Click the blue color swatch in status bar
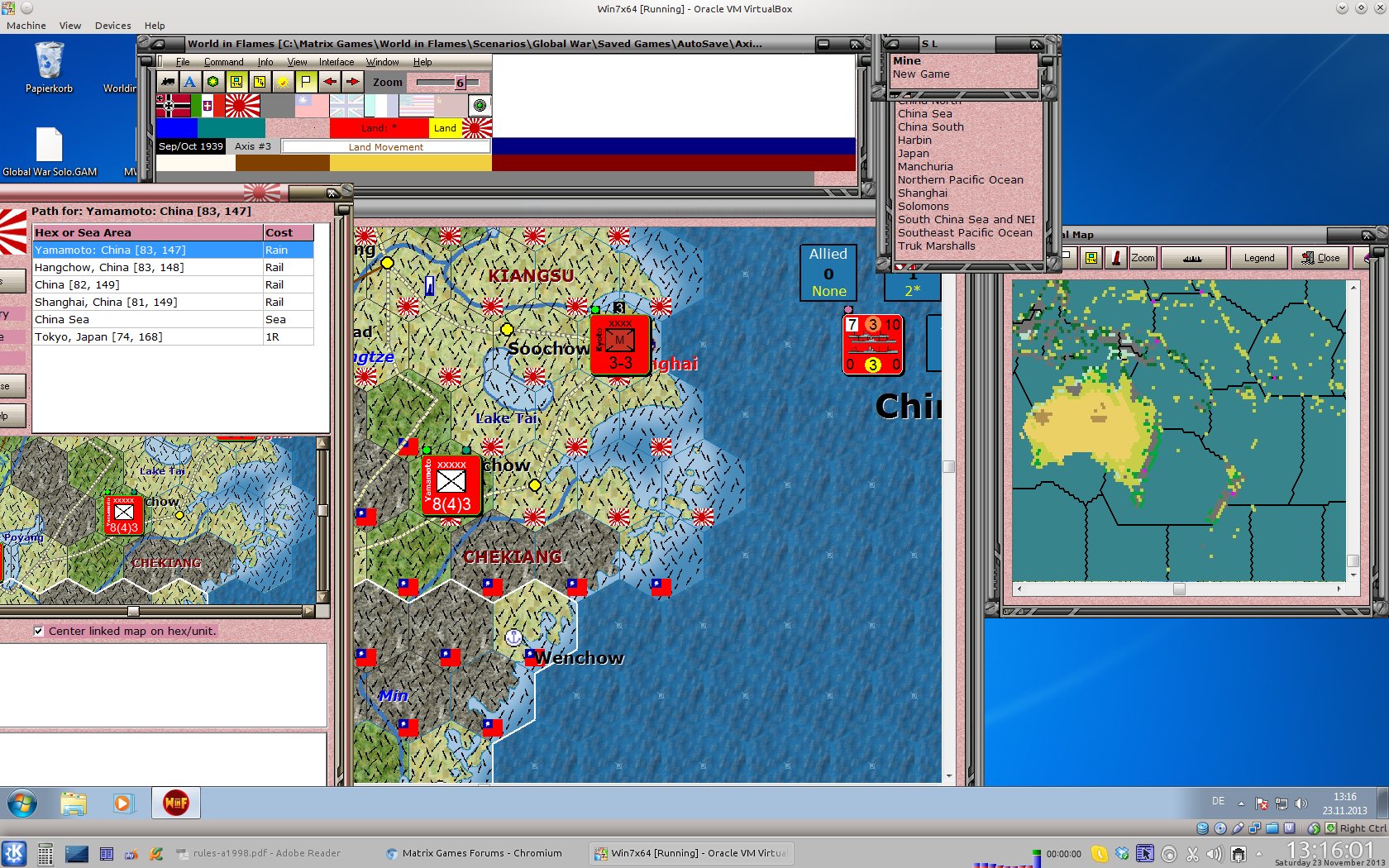The width and height of the screenshot is (1389, 868). pyautogui.click(x=177, y=127)
